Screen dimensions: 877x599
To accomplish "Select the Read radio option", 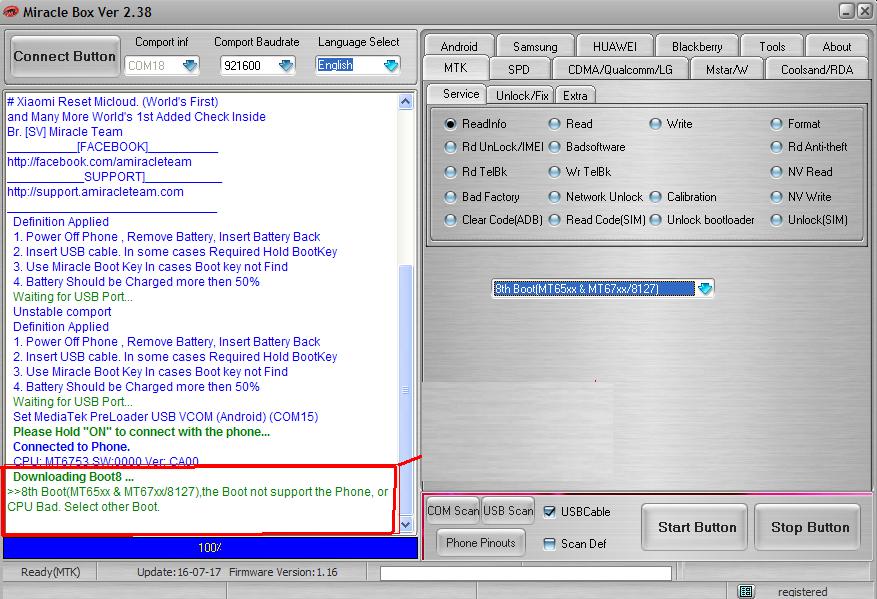I will [554, 124].
